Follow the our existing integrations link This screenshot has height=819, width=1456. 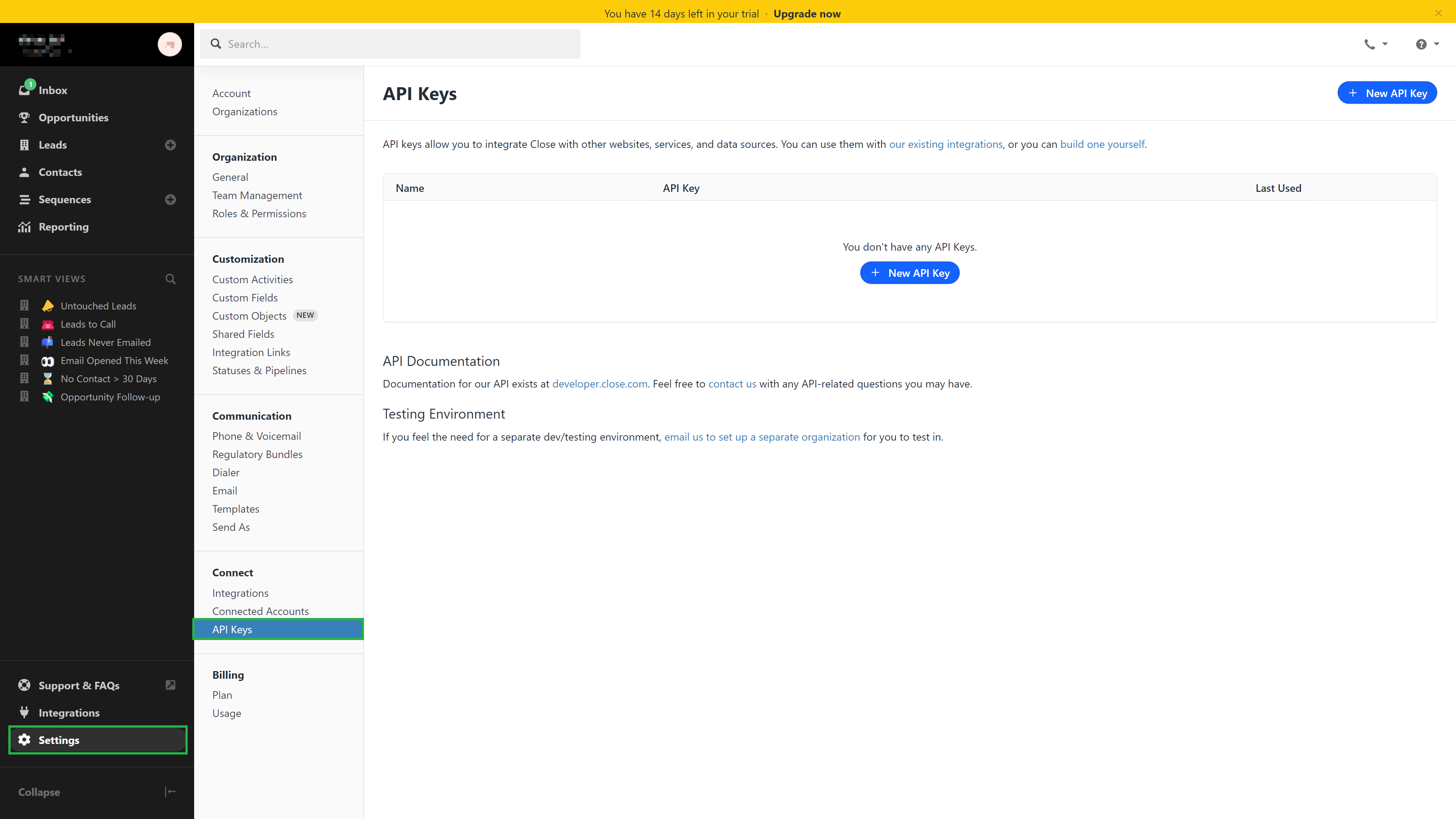946,144
